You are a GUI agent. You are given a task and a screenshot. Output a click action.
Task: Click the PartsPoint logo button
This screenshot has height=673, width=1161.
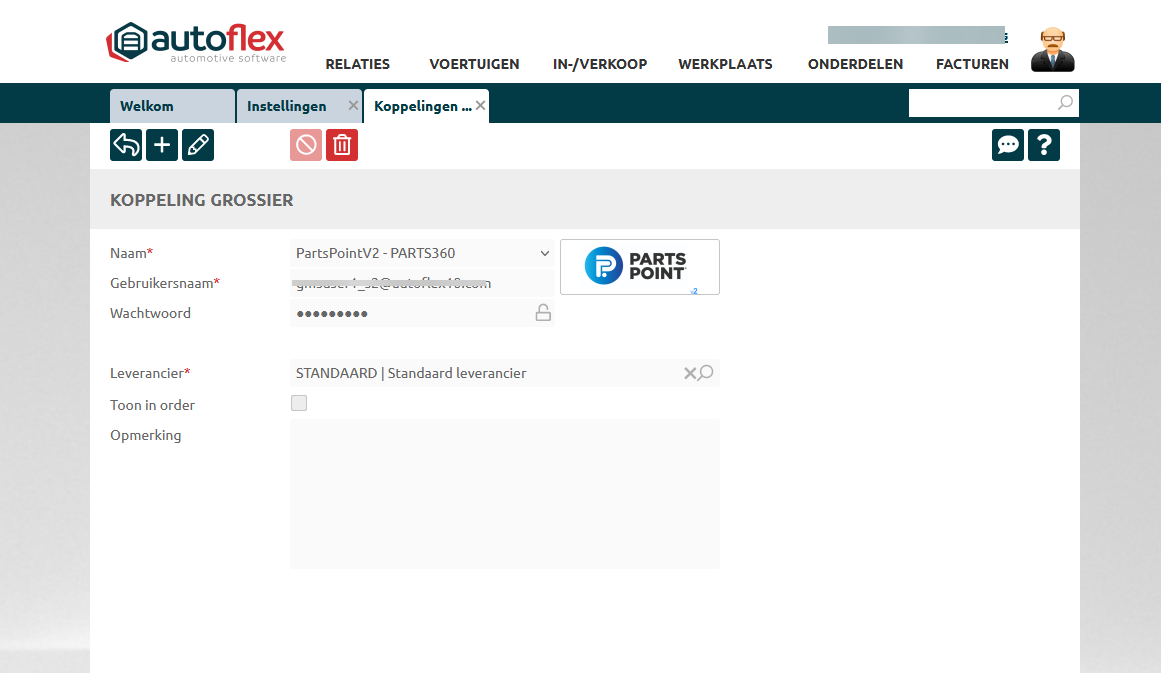coord(639,267)
